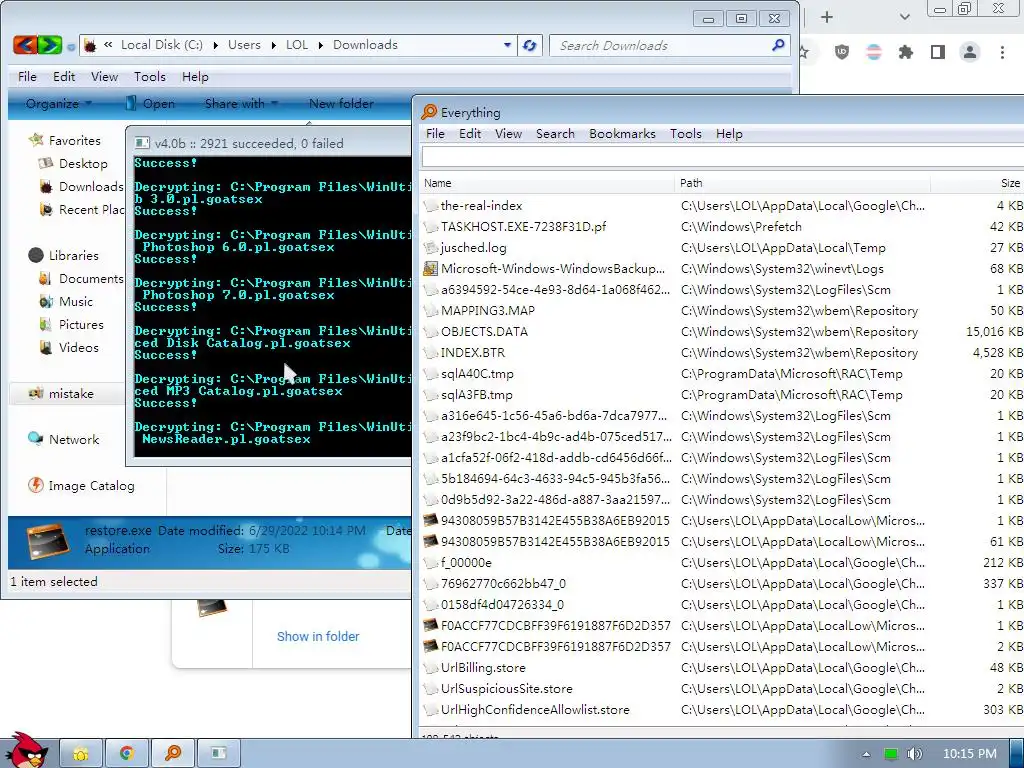Click the uBlock shield extension icon
This screenshot has width=1024, height=768.
pyautogui.click(x=842, y=52)
